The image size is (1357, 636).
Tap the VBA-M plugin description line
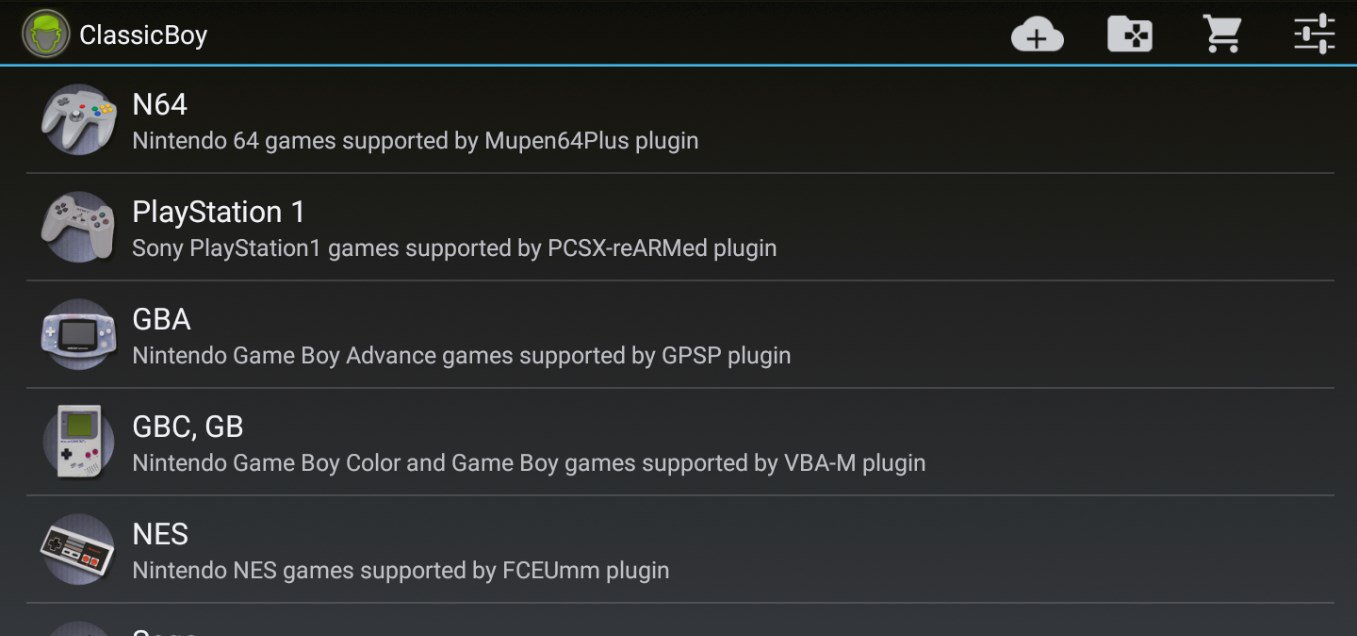[x=529, y=463]
